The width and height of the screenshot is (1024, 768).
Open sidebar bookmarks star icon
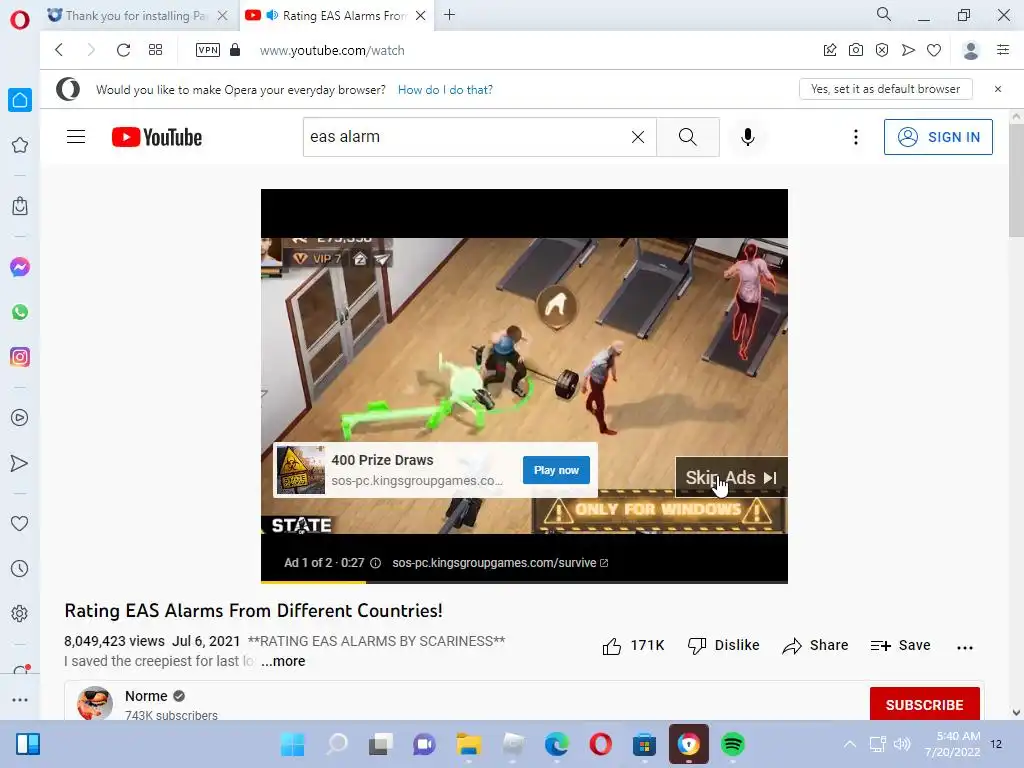[20, 145]
